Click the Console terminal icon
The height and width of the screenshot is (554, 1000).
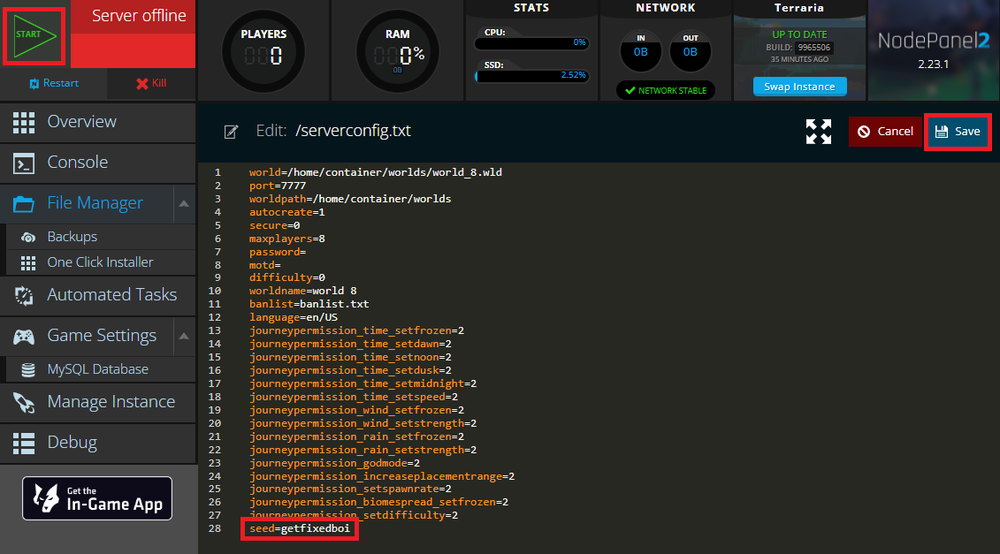tap(24, 162)
